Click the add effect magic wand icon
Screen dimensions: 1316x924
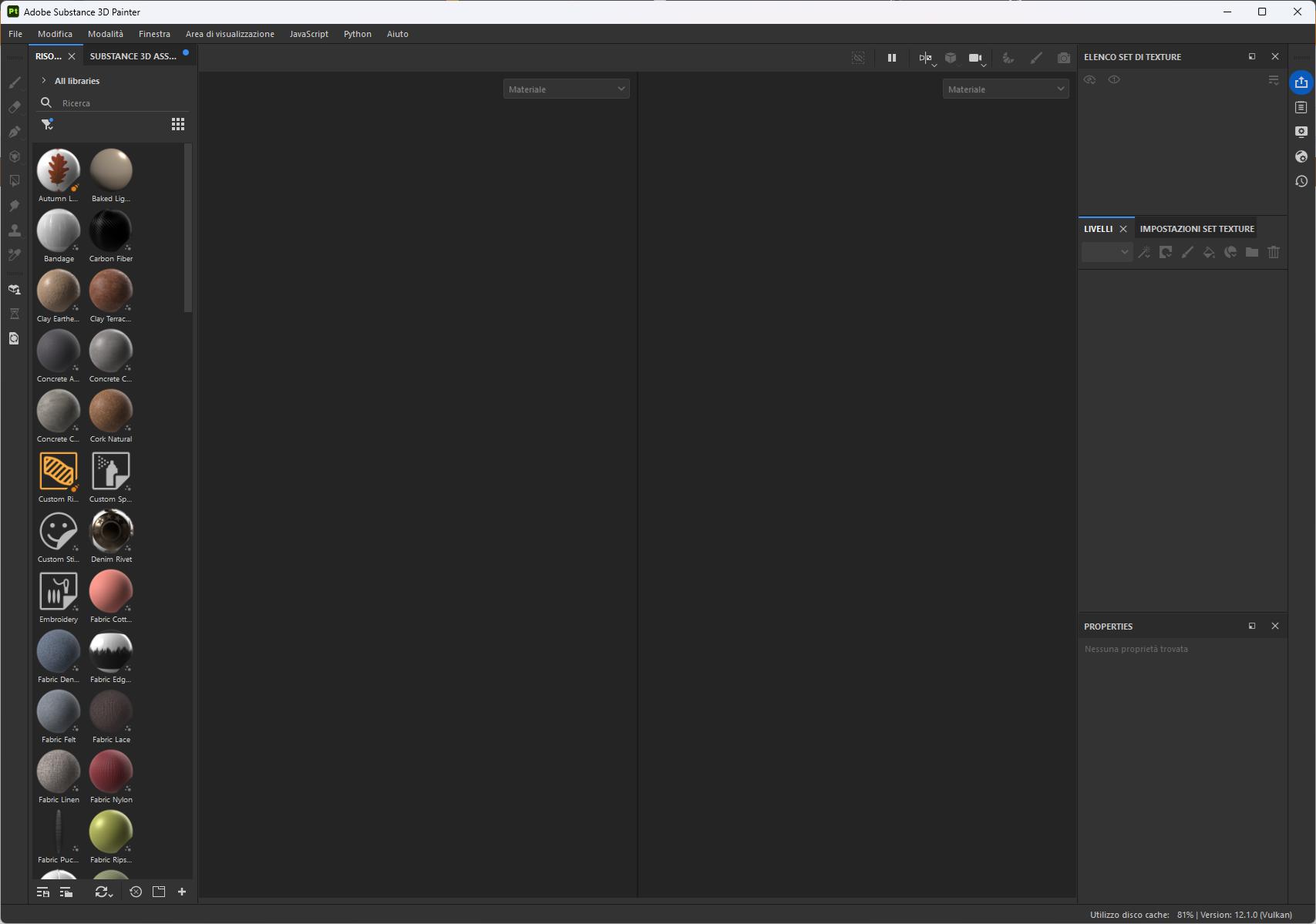(x=1144, y=252)
